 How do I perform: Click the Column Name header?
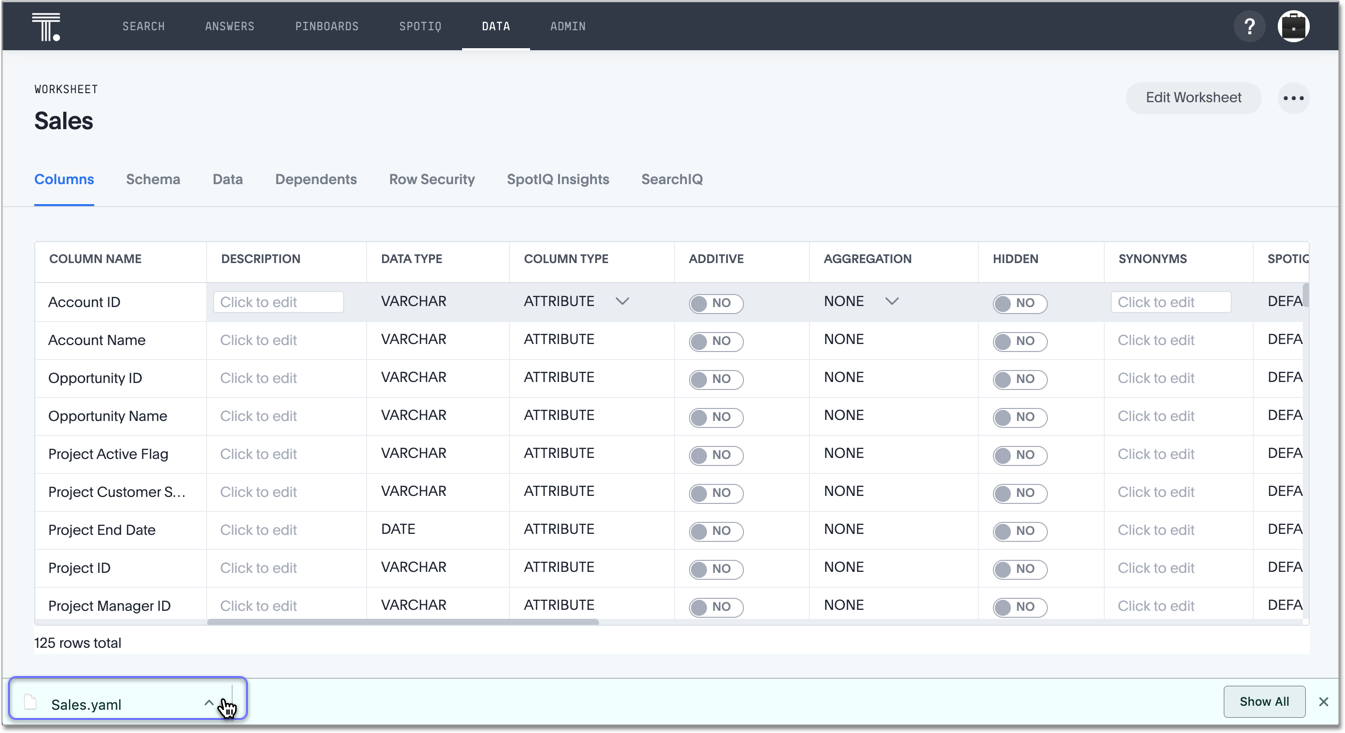click(95, 259)
